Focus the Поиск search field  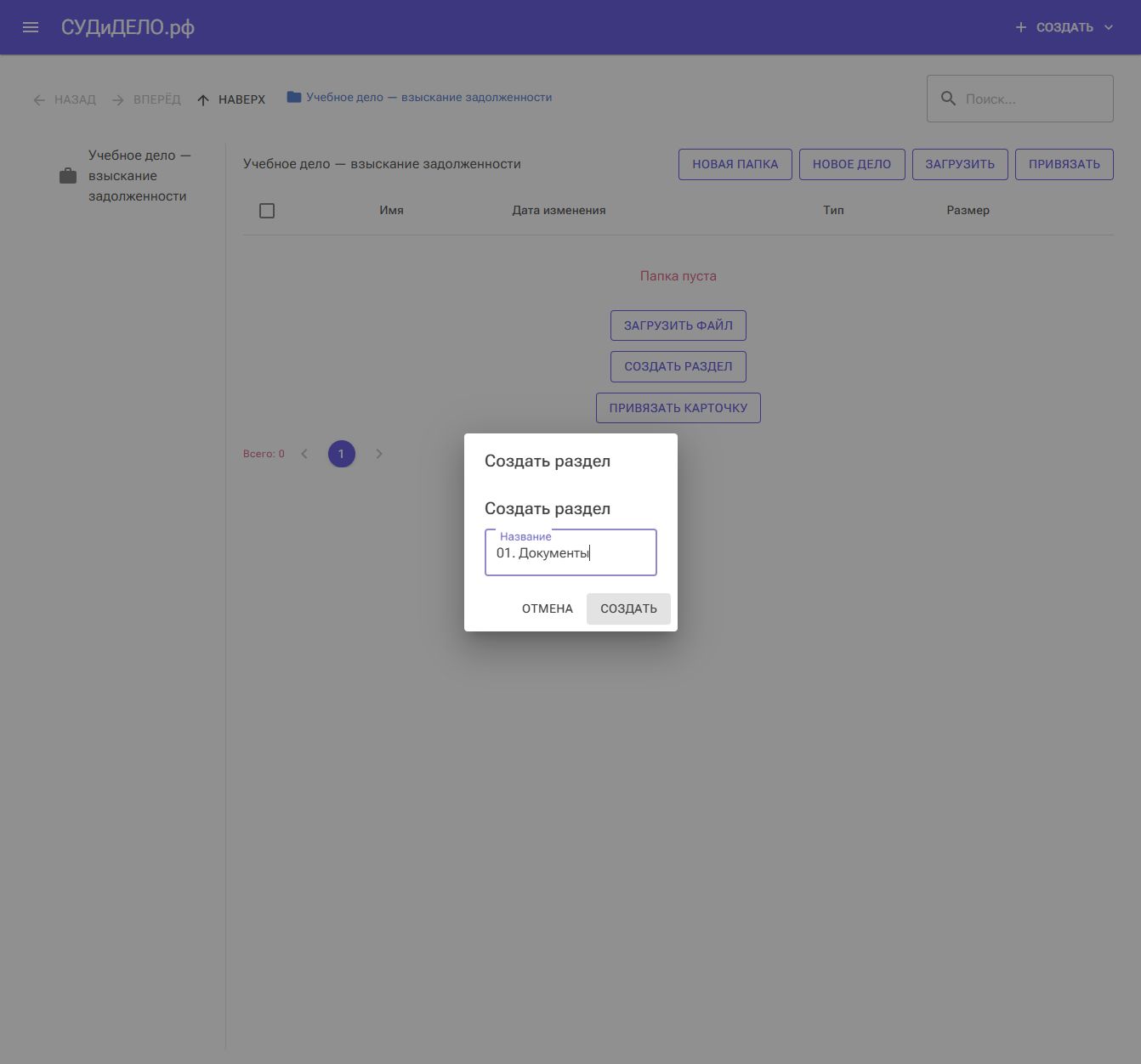tap(1020, 99)
